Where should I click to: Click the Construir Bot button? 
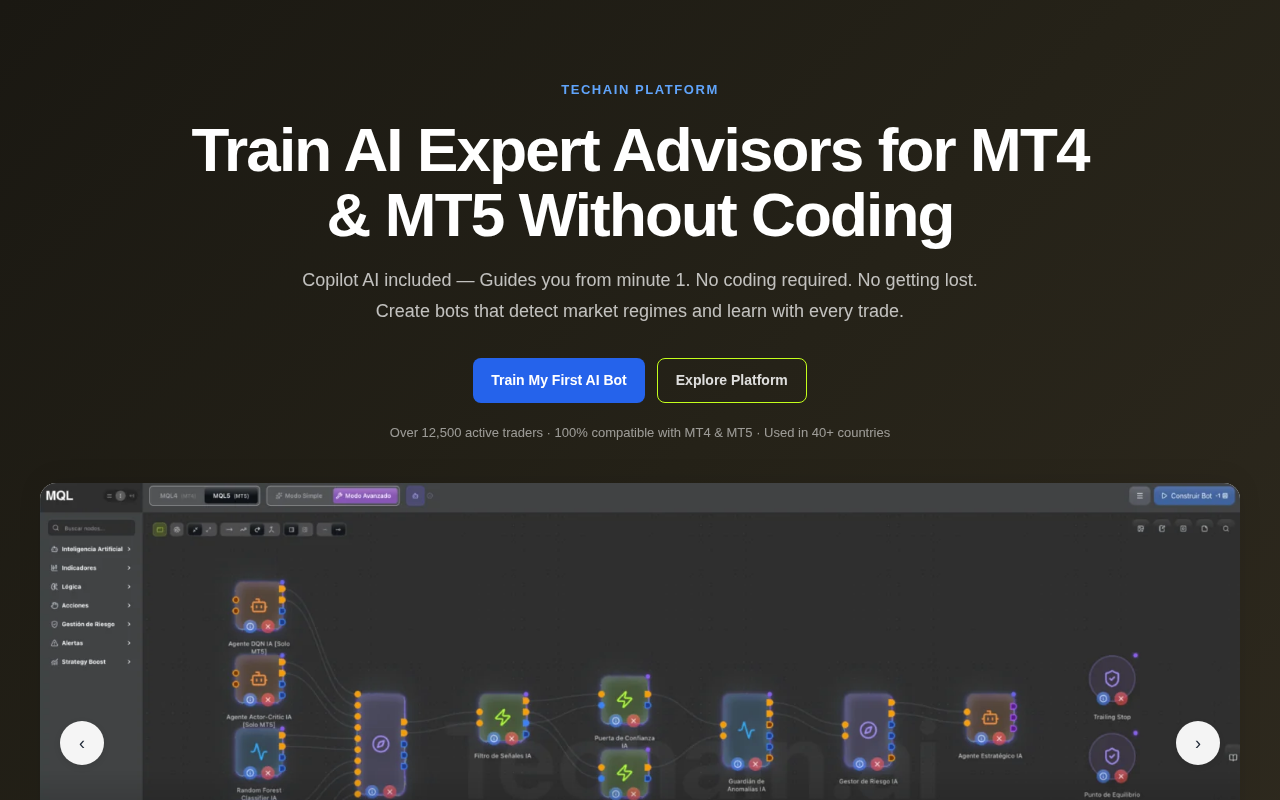1194,496
